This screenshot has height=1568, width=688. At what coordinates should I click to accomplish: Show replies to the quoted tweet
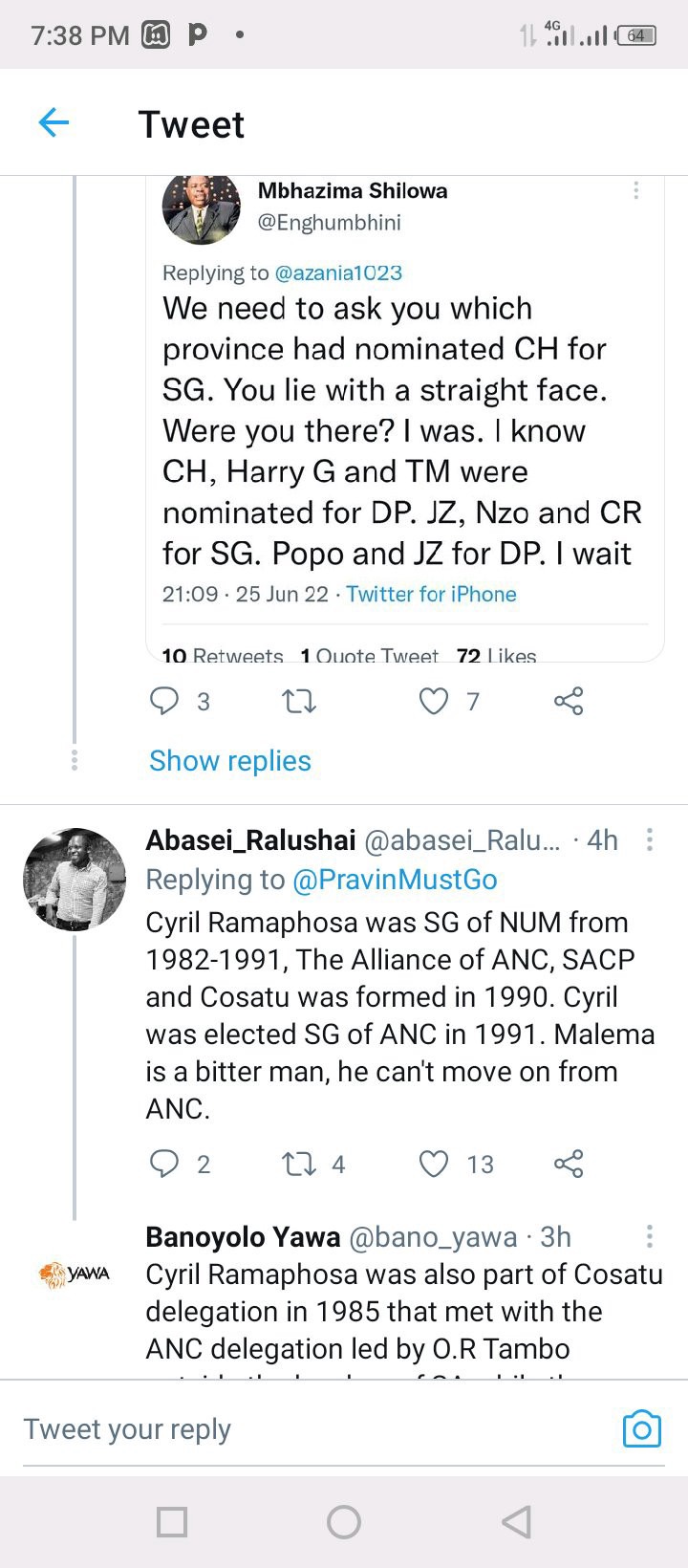pyautogui.click(x=230, y=761)
